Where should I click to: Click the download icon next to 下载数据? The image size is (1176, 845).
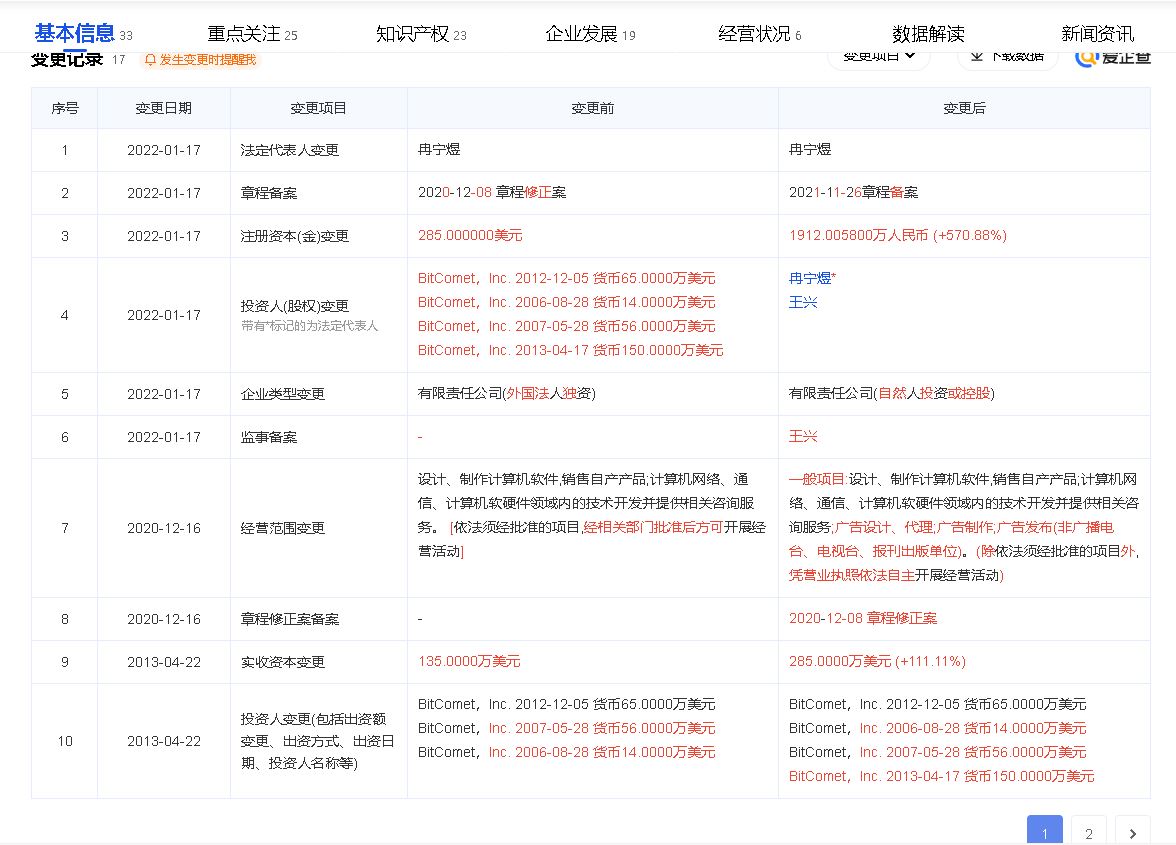[976, 57]
